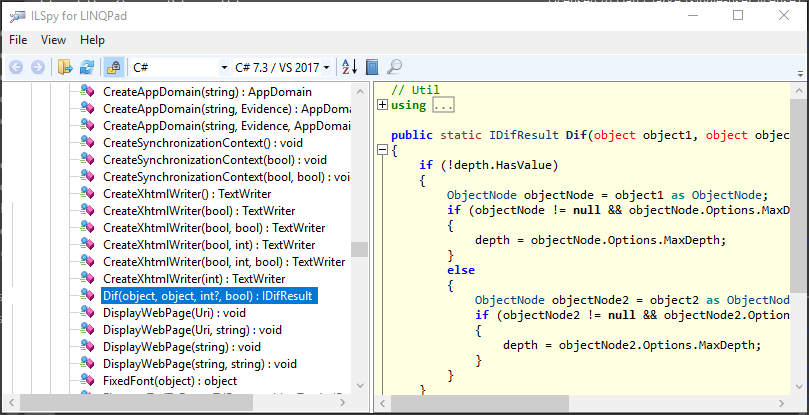The height and width of the screenshot is (415, 809).
Task: Click the Dif method icon in tree
Action: 88,296
